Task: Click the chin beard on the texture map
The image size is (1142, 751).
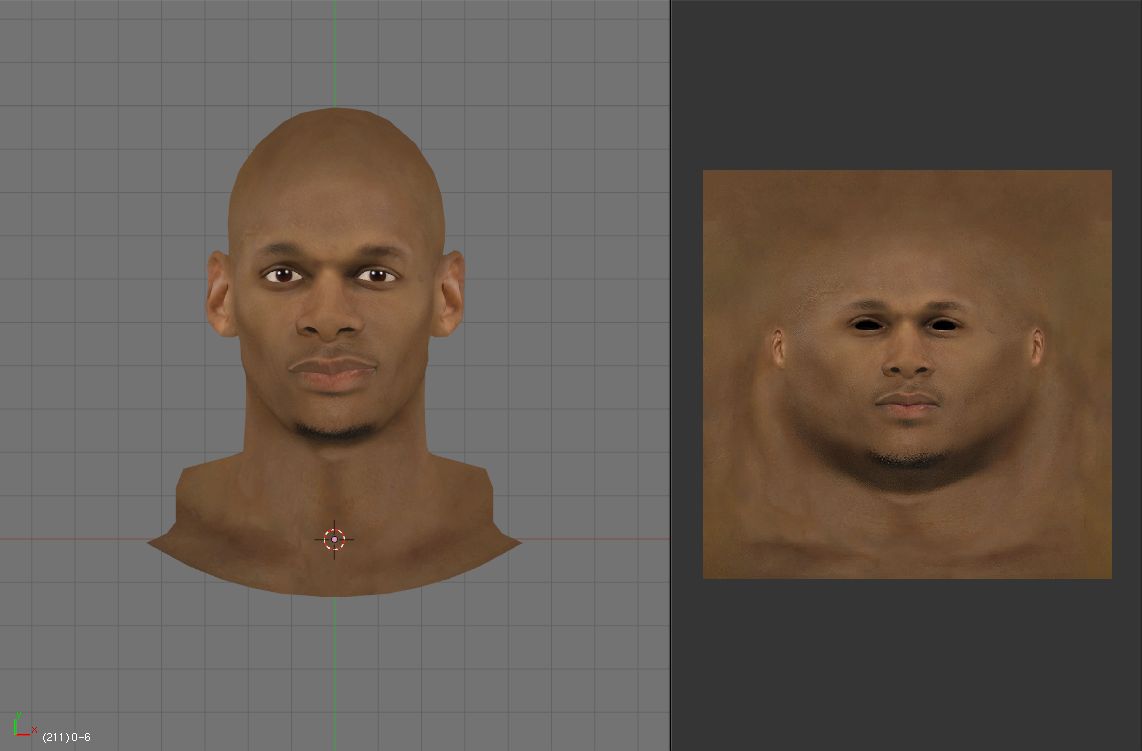Action: point(908,460)
